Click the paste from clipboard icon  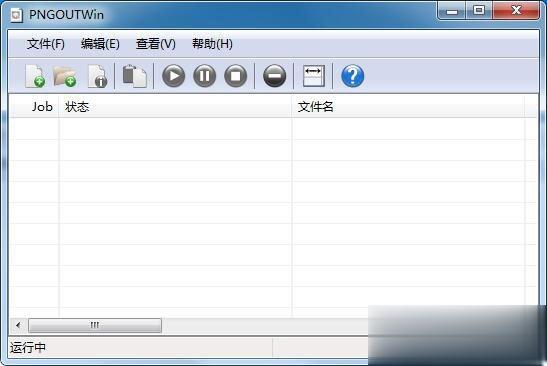(x=134, y=76)
